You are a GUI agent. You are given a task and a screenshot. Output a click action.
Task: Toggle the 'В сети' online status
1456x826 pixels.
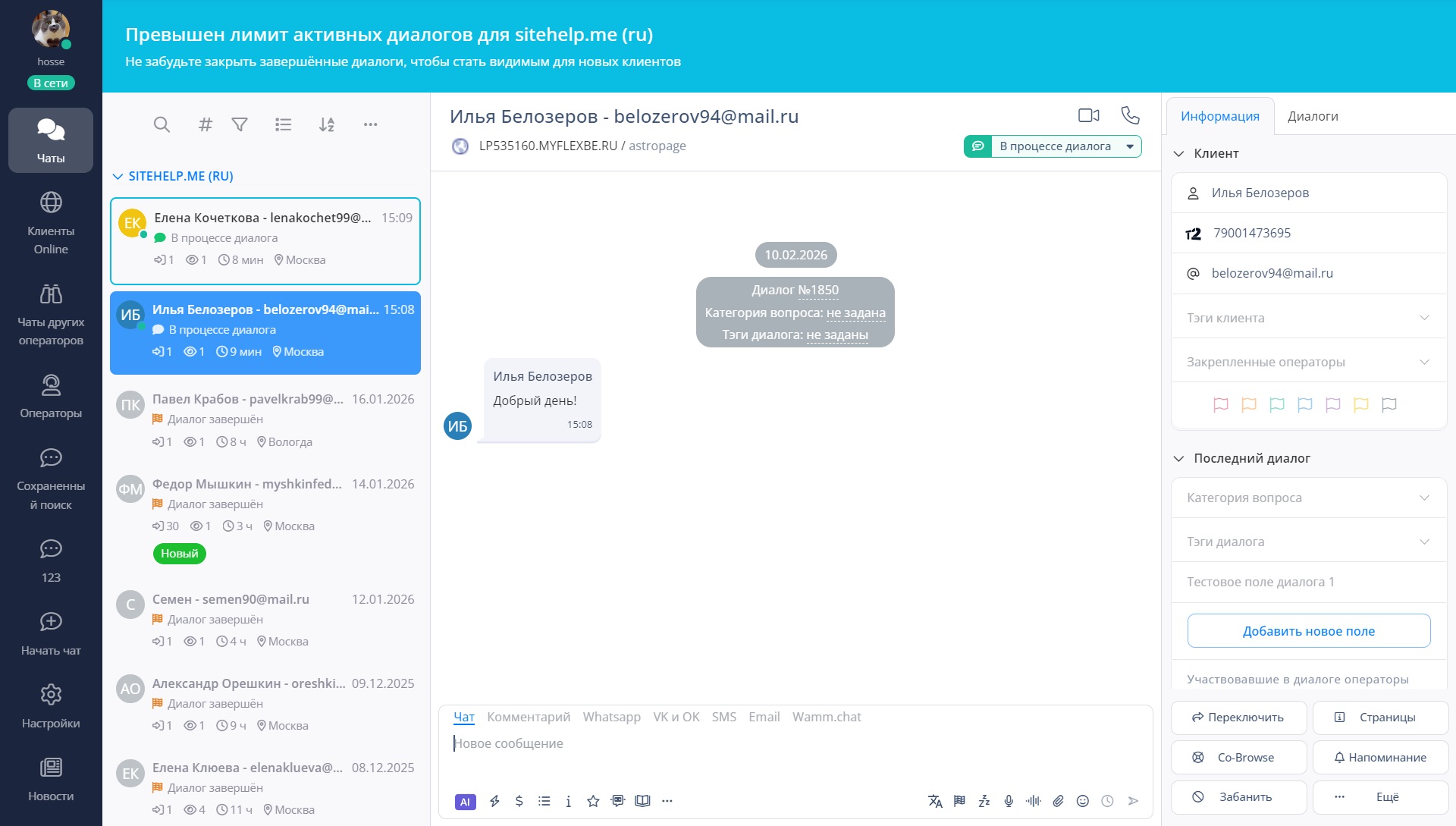click(51, 83)
